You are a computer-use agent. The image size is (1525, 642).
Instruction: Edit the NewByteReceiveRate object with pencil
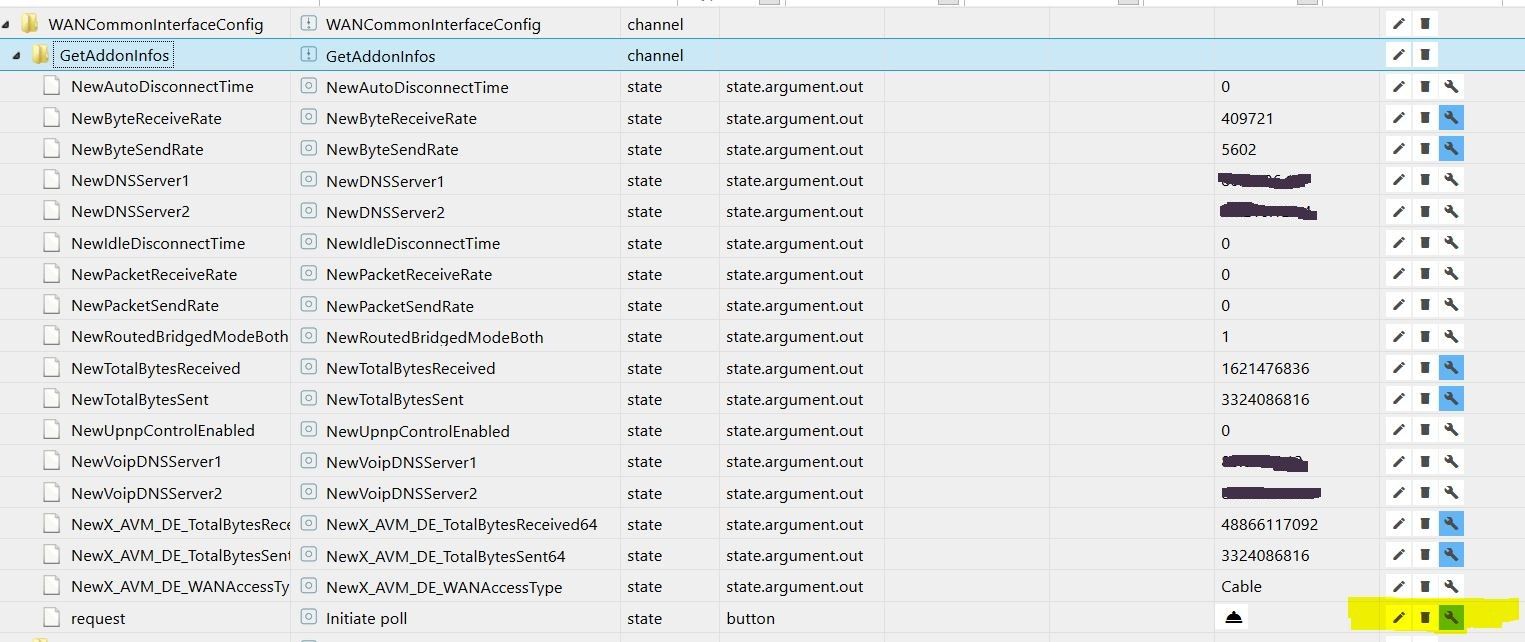pyautogui.click(x=1399, y=118)
